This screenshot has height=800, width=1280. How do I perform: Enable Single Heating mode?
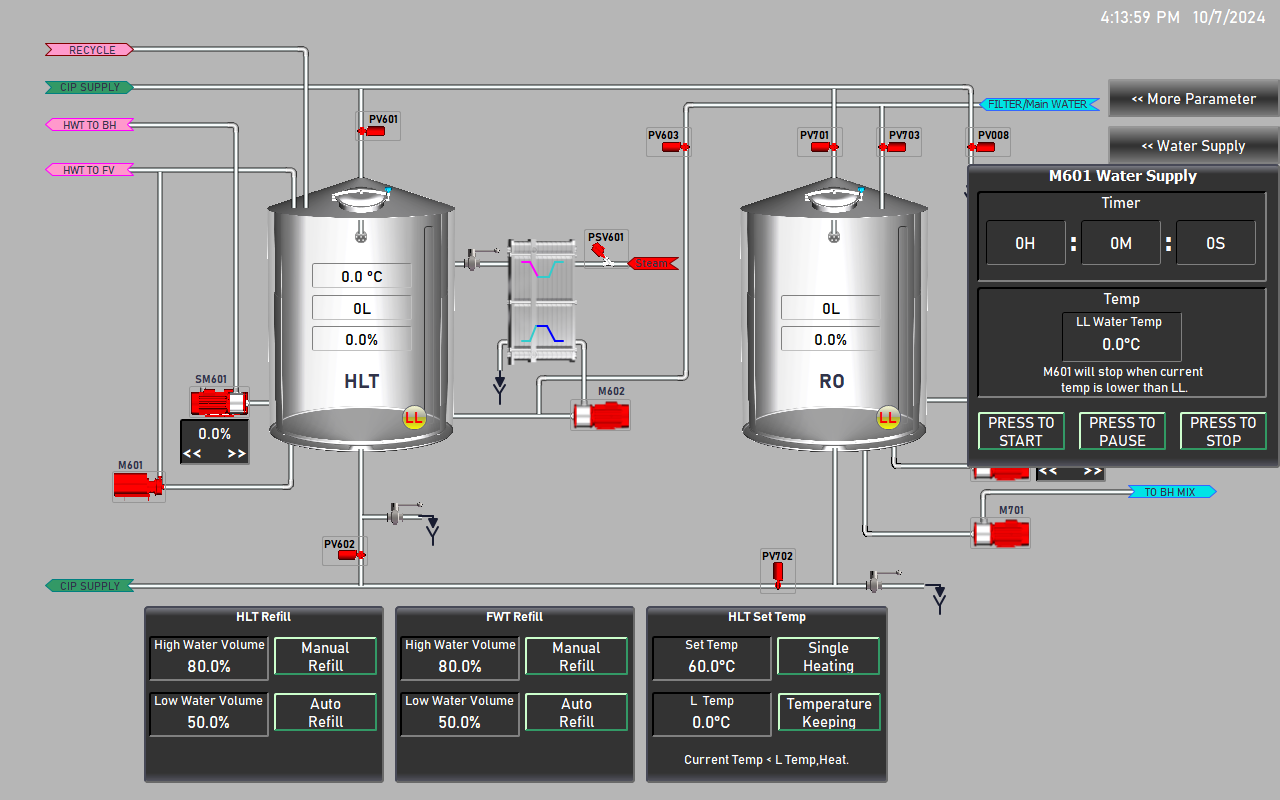tap(829, 657)
